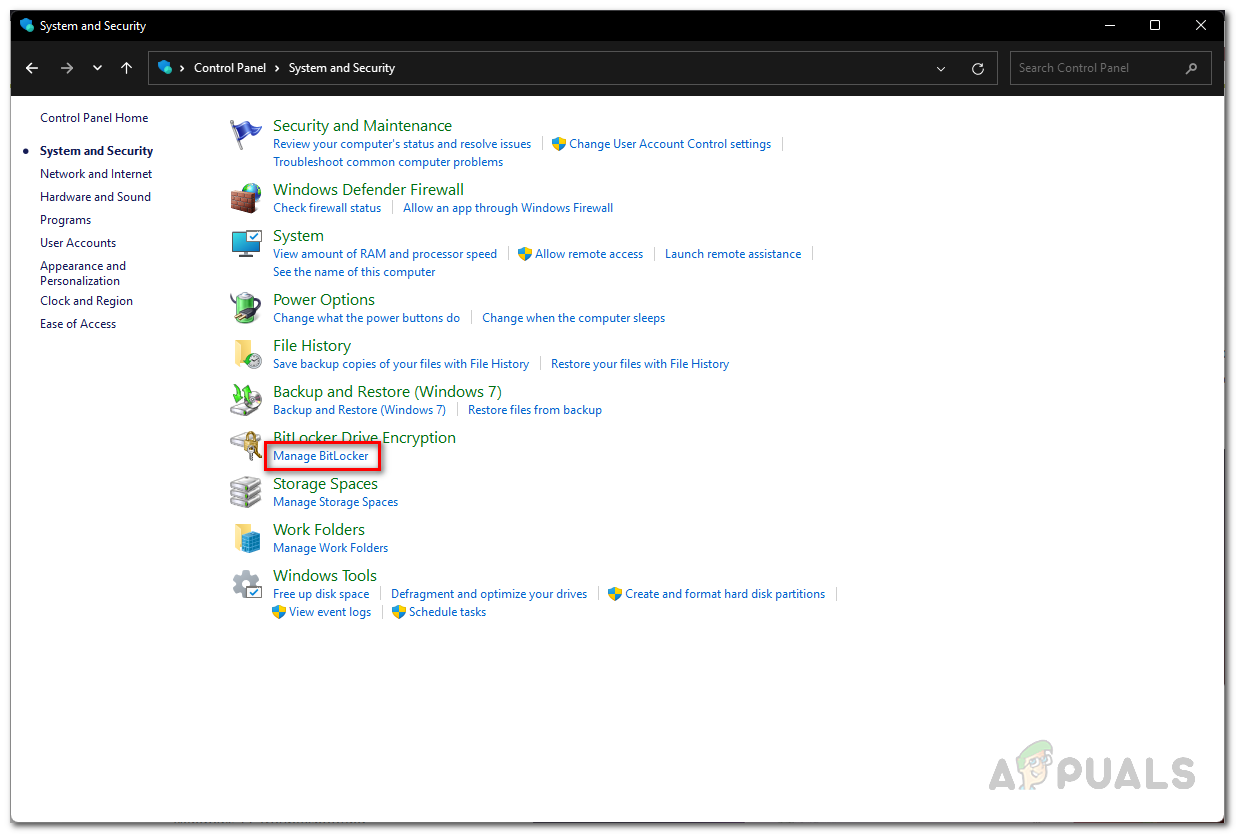The height and width of the screenshot is (834, 1236).
Task: Select Hardware and Sound in sidebar
Action: click(x=95, y=197)
